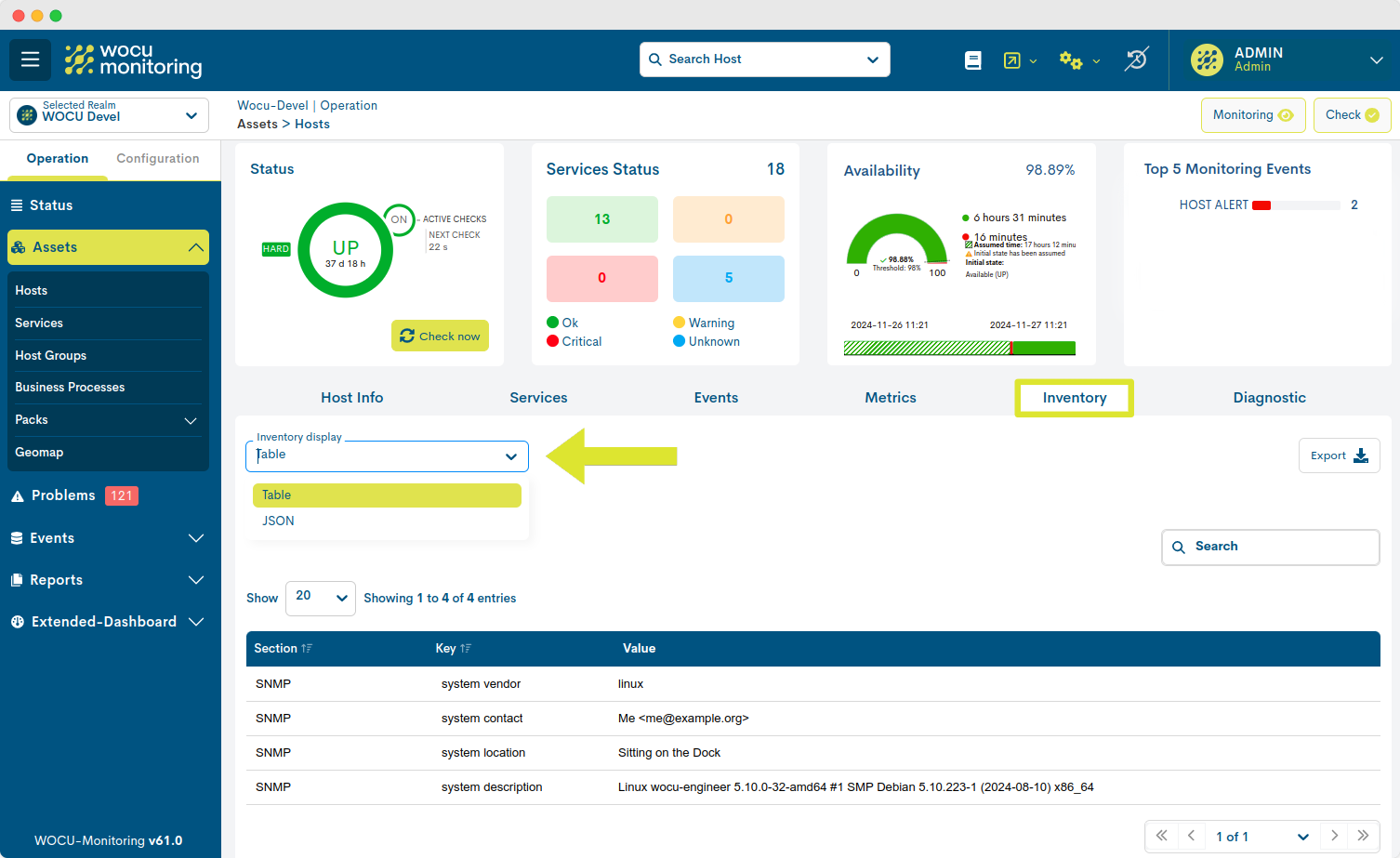Viewport: 1400px width, 858px height.
Task: Click the Status list icon in sidebar
Action: pyautogui.click(x=17, y=205)
